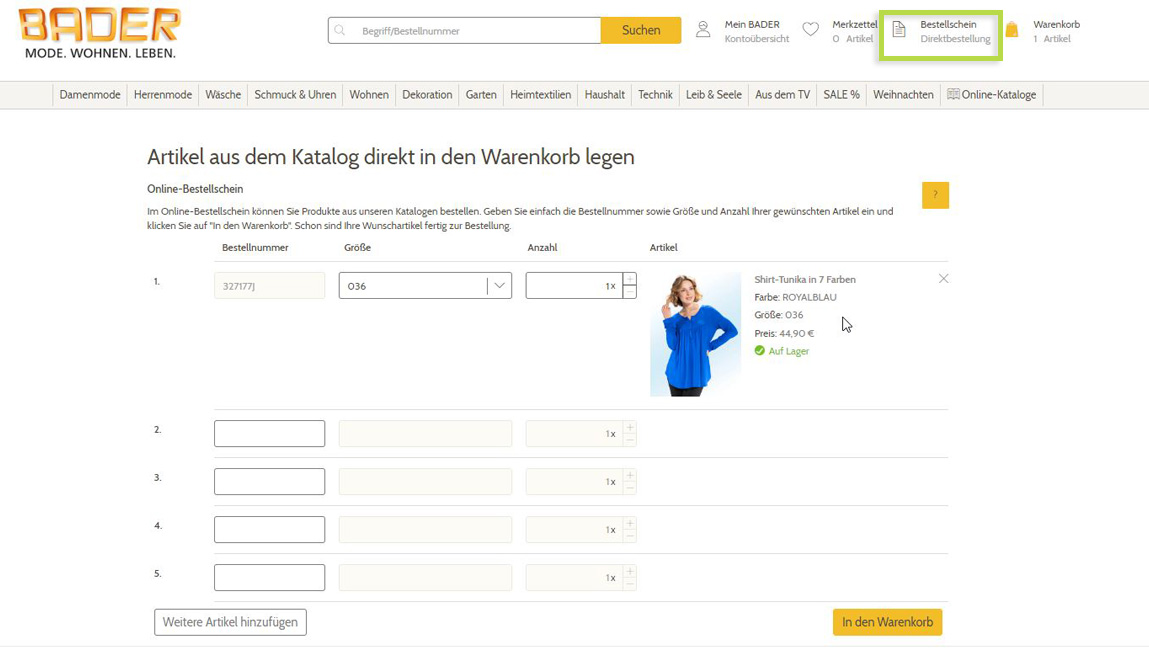This screenshot has width=1149, height=652.
Task: Open the Online-Kataloge menu item
Action: [993, 95]
